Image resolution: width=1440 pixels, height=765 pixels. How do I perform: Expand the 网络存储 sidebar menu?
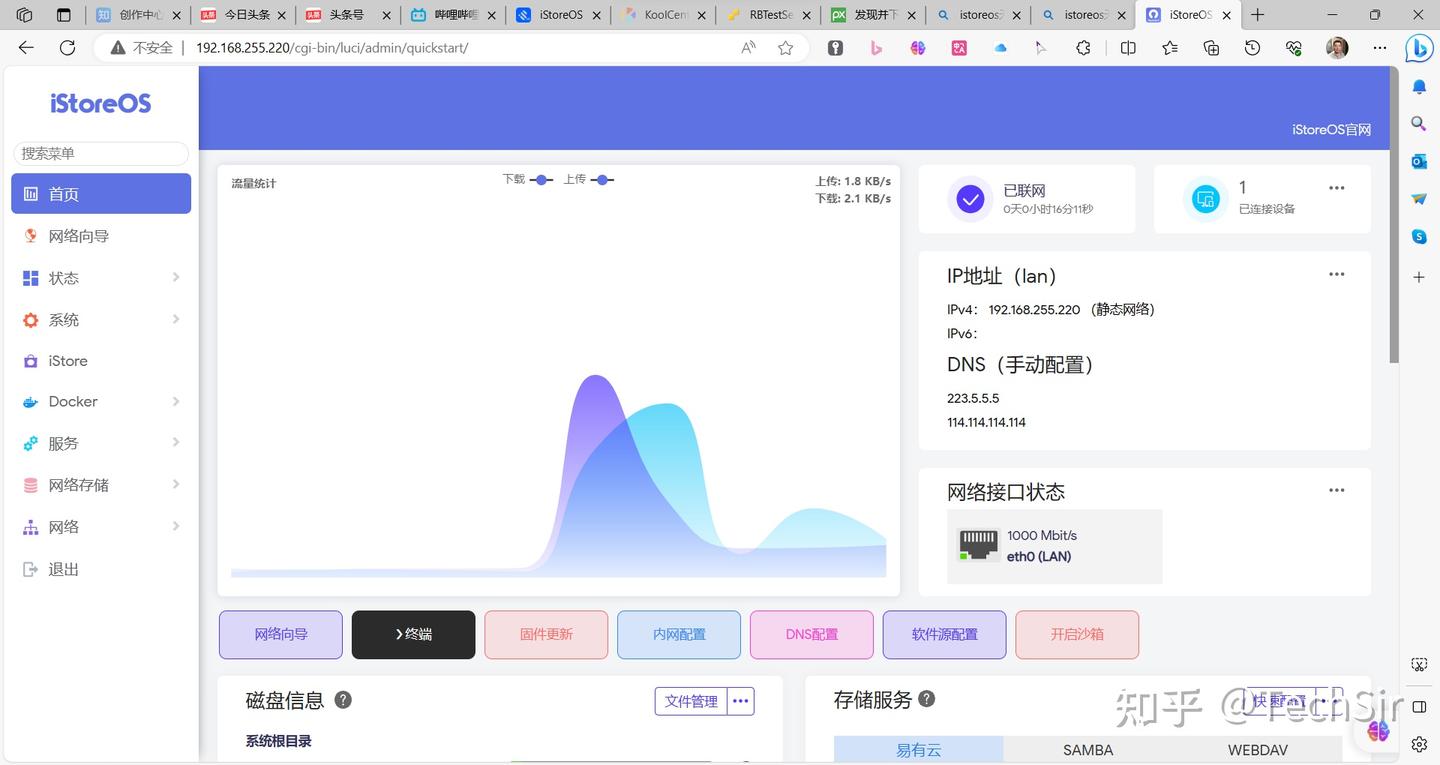click(101, 485)
